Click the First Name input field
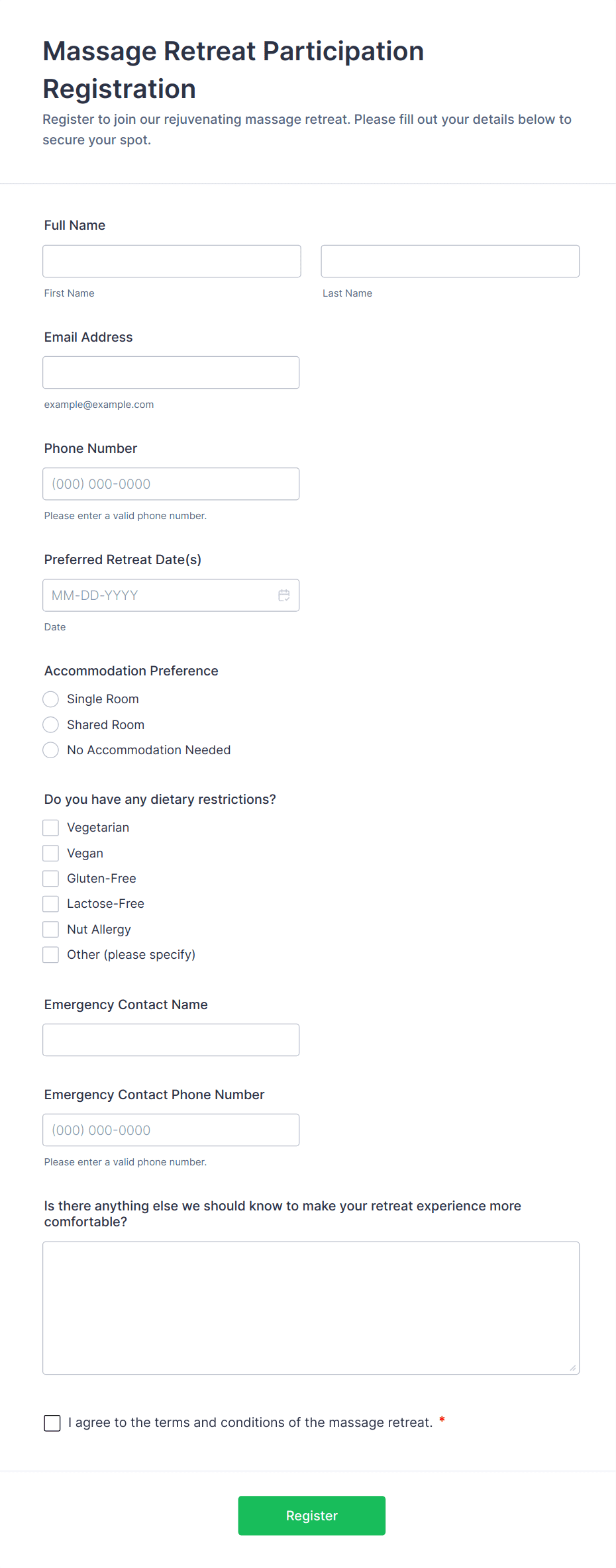Viewport: 616px width, 1568px height. 171,261
